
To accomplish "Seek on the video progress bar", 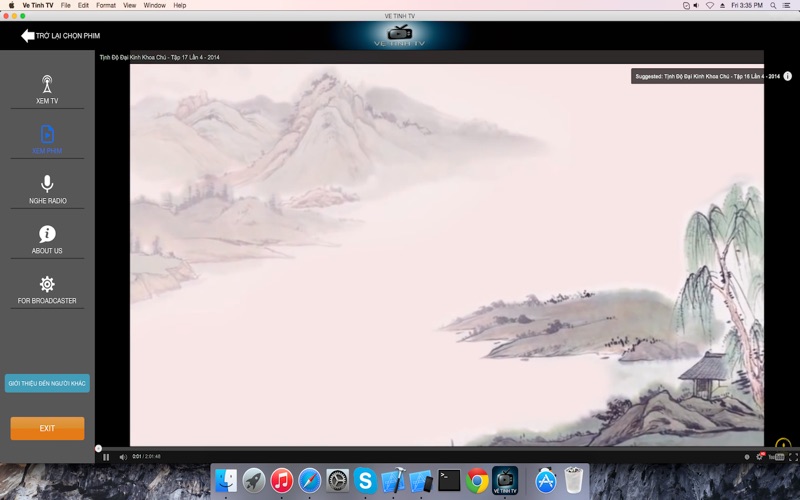I will (x=447, y=448).
